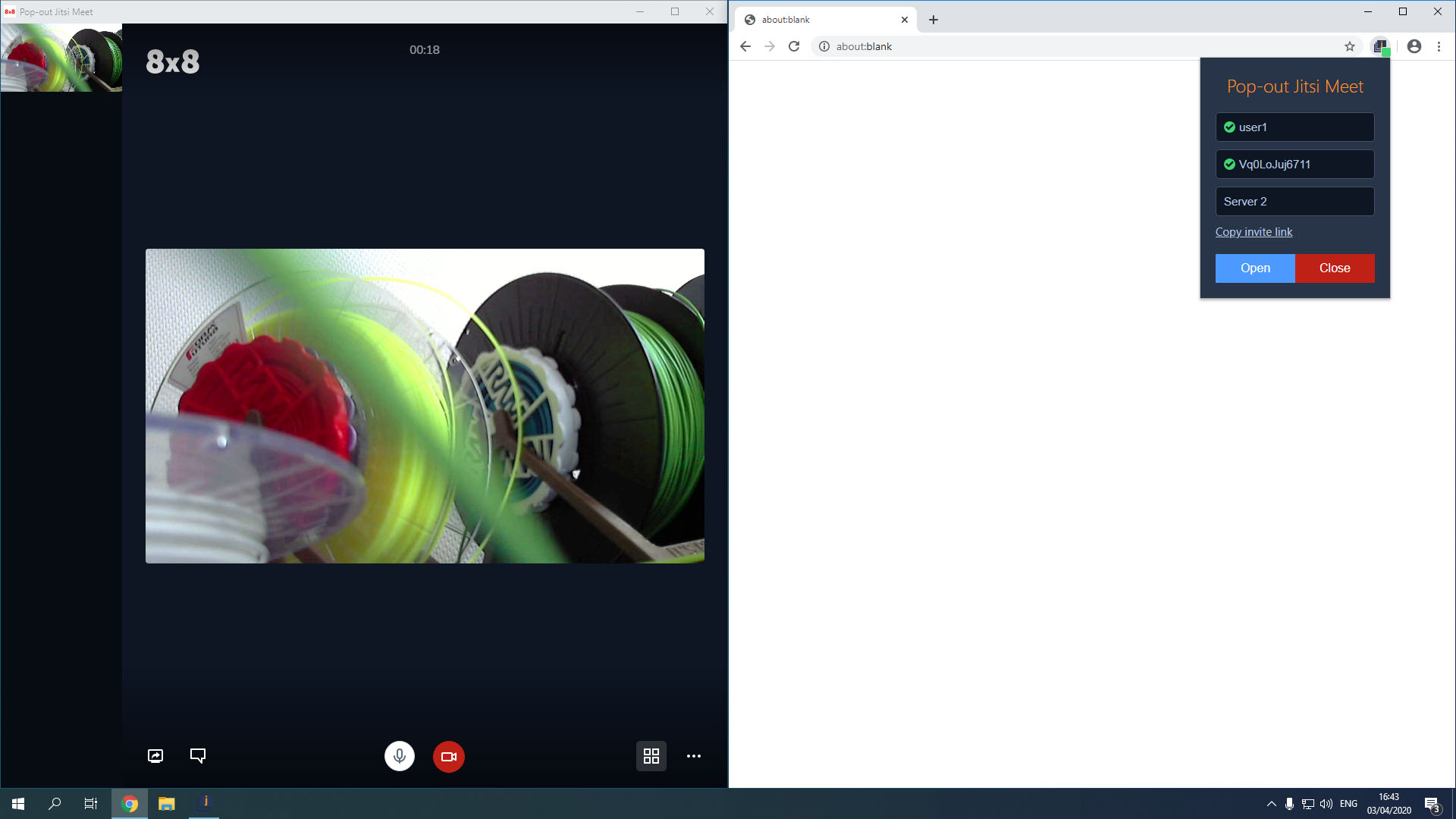This screenshot has height=819, width=1456.
Task: Open the Chrome profile account icon
Action: (x=1414, y=46)
